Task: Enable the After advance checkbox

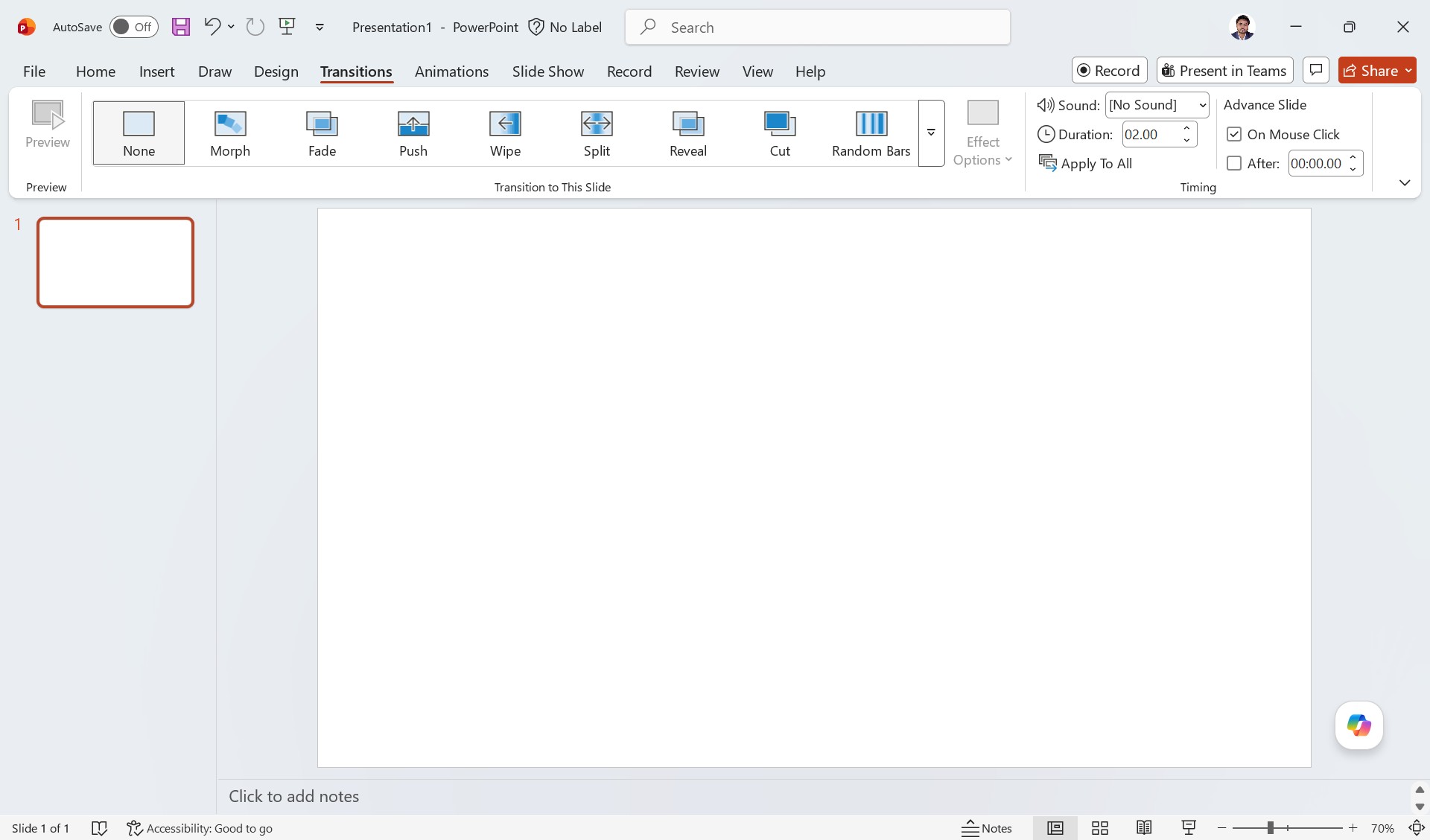Action: pyautogui.click(x=1234, y=163)
